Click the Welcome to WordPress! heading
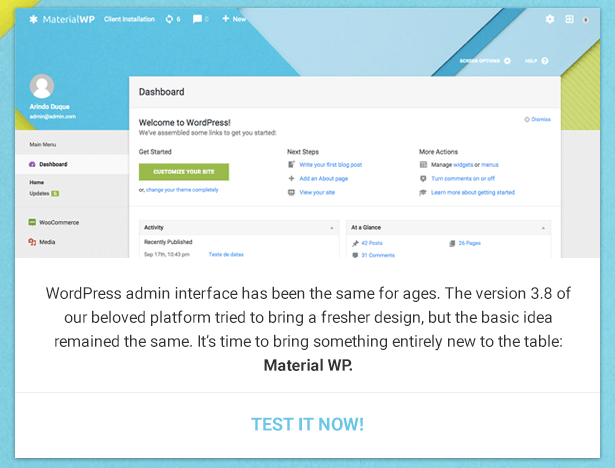This screenshot has height=468, width=615. pyautogui.click(x=185, y=122)
